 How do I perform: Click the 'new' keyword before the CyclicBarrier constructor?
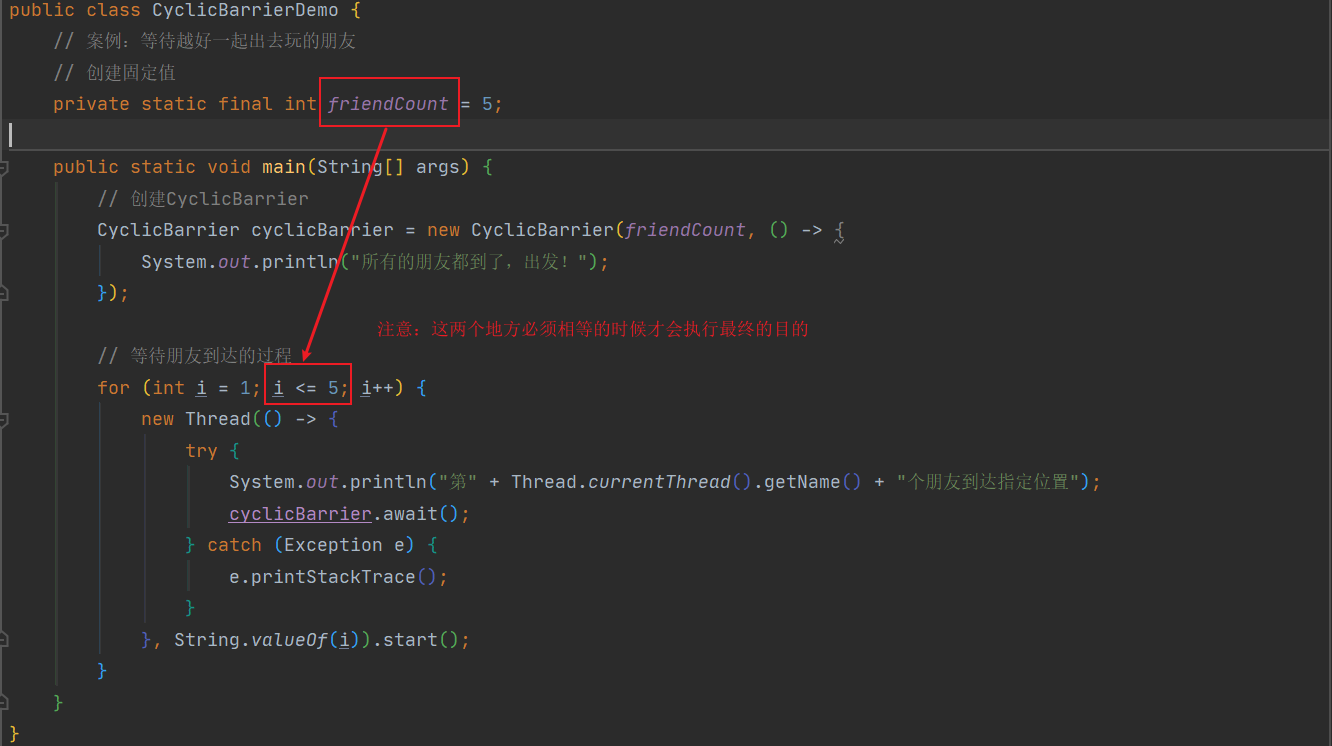pos(443,230)
